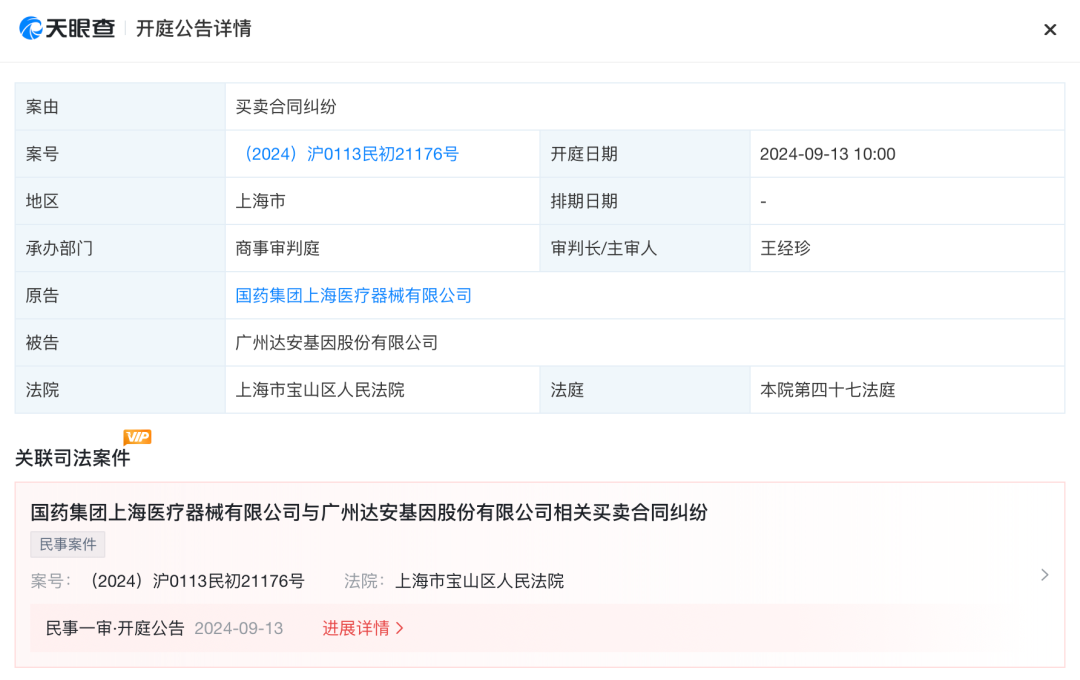Select the presiding judge name 王经珍
The width and height of the screenshot is (1080, 680).
click(x=785, y=248)
